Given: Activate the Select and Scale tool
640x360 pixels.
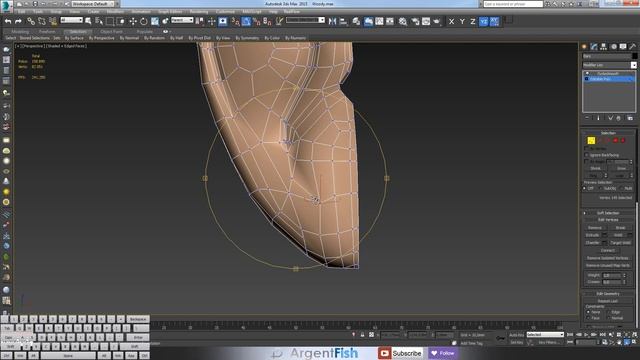Looking at the screenshot, I should click(155, 21).
